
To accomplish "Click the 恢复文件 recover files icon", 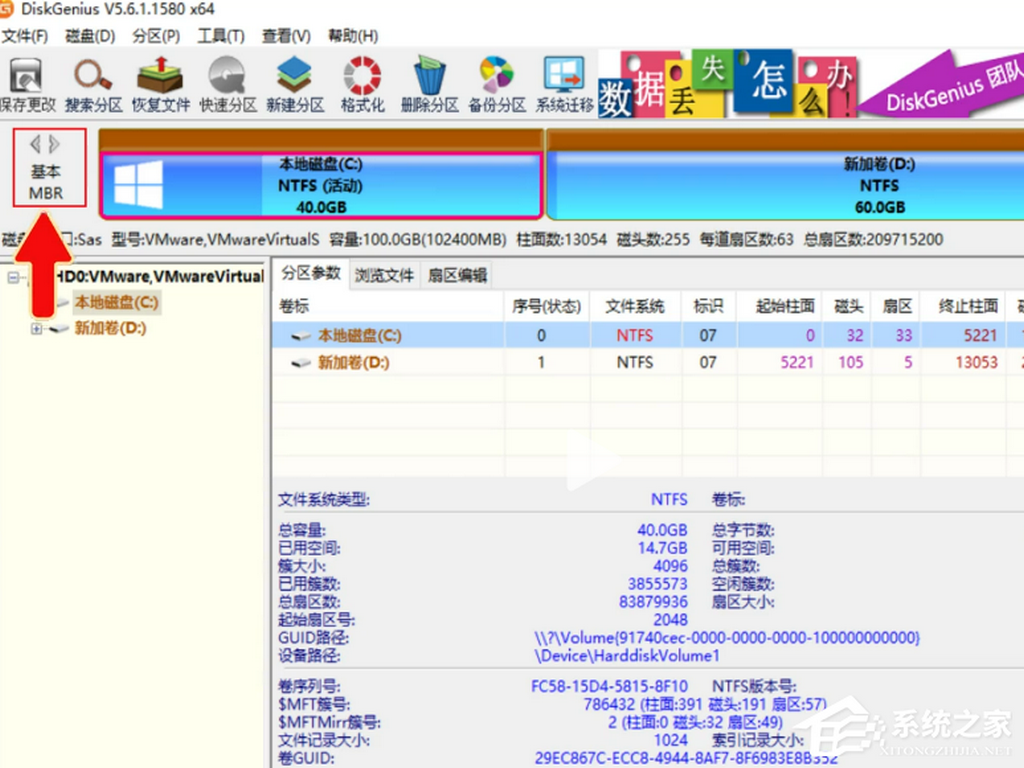I will tap(160, 84).
